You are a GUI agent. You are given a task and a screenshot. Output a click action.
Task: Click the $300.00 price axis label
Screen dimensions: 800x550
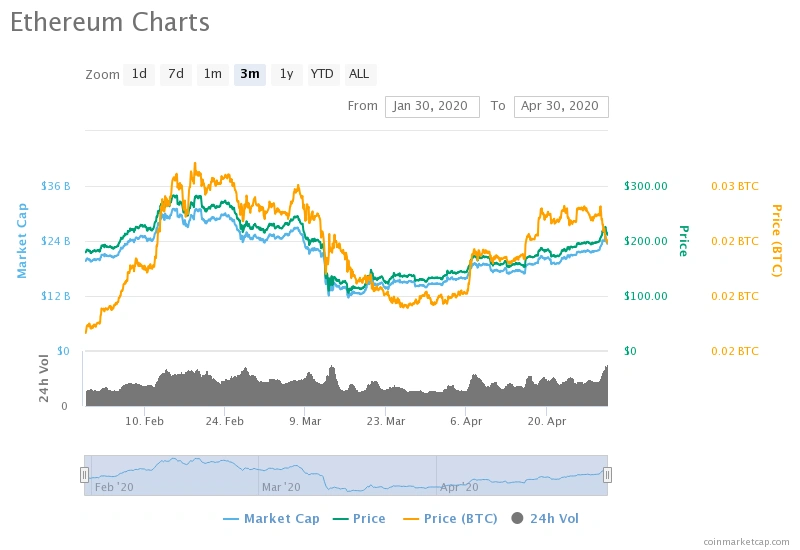[x=645, y=186]
